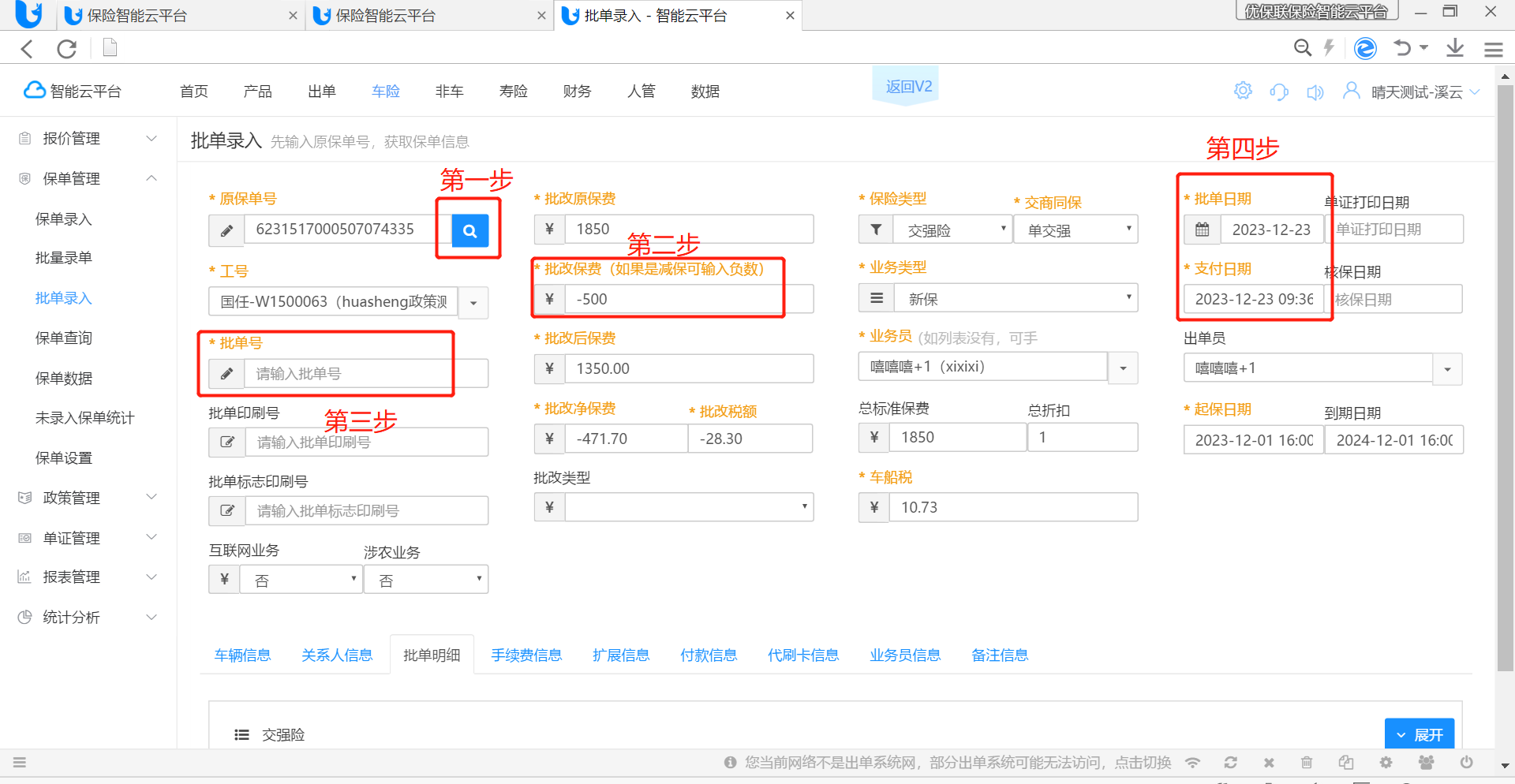Click the status bar left menu icon
The width and height of the screenshot is (1515, 784).
coord(20,762)
